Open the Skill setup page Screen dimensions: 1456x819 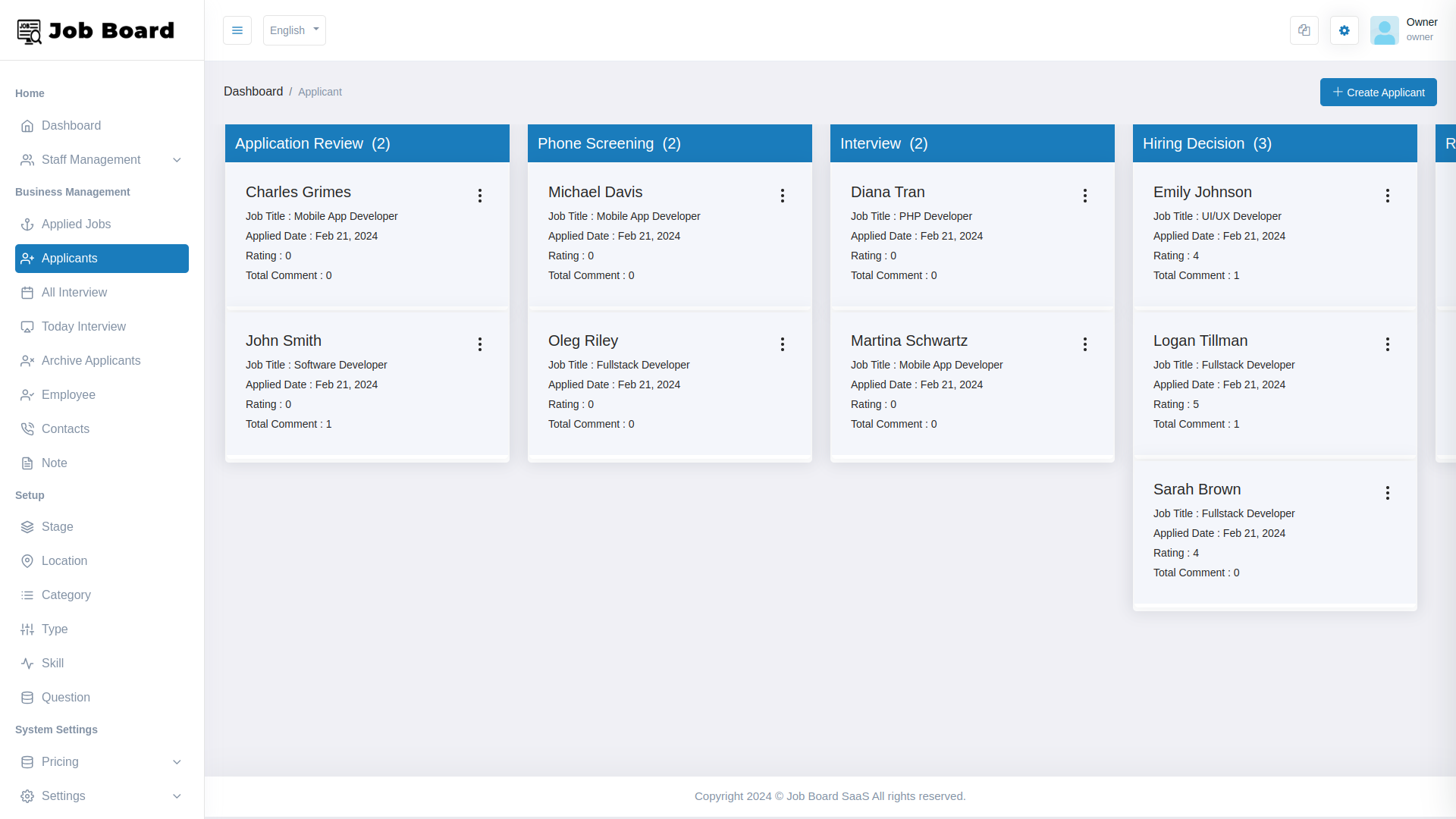pos(52,663)
